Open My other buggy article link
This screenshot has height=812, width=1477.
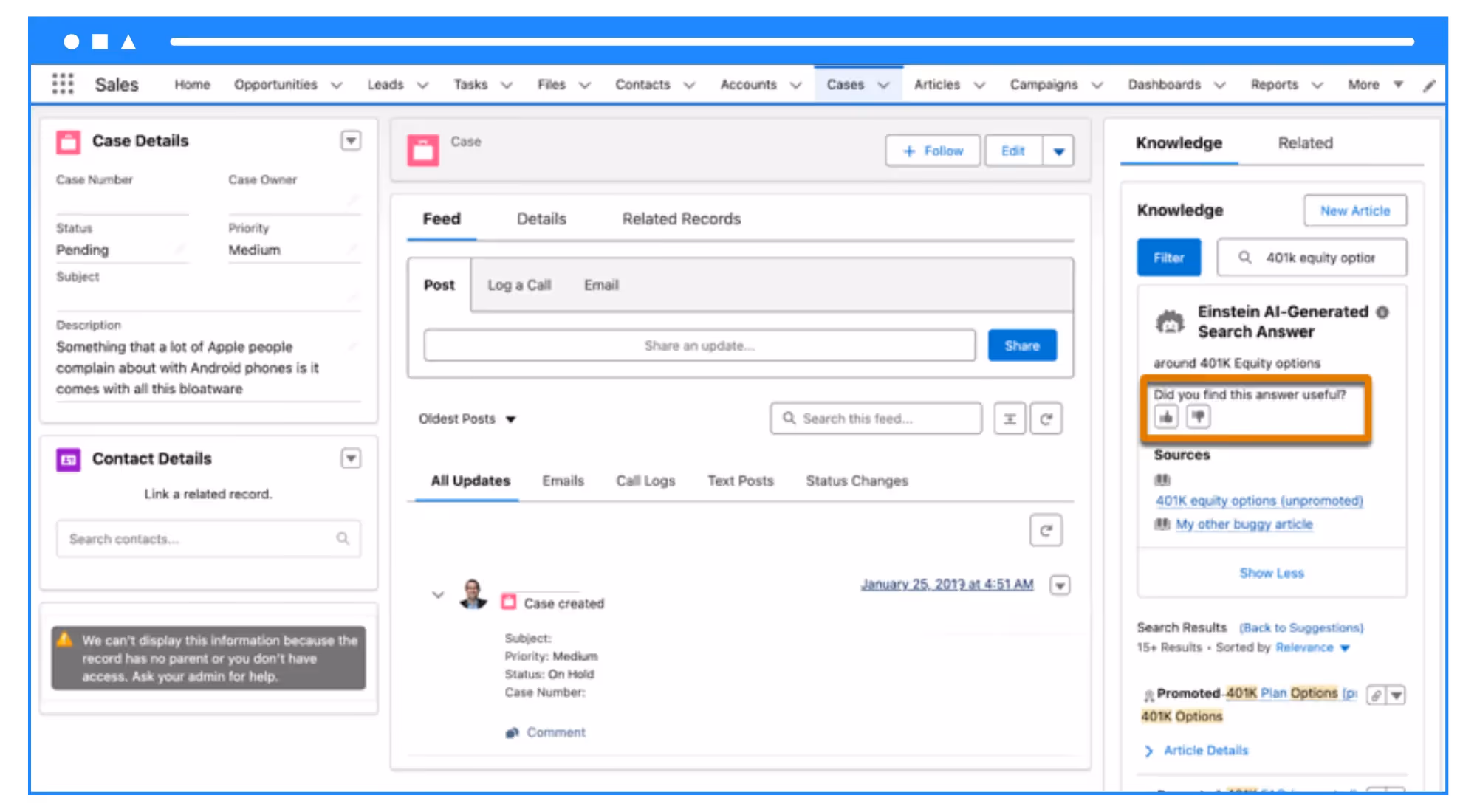click(x=1244, y=524)
